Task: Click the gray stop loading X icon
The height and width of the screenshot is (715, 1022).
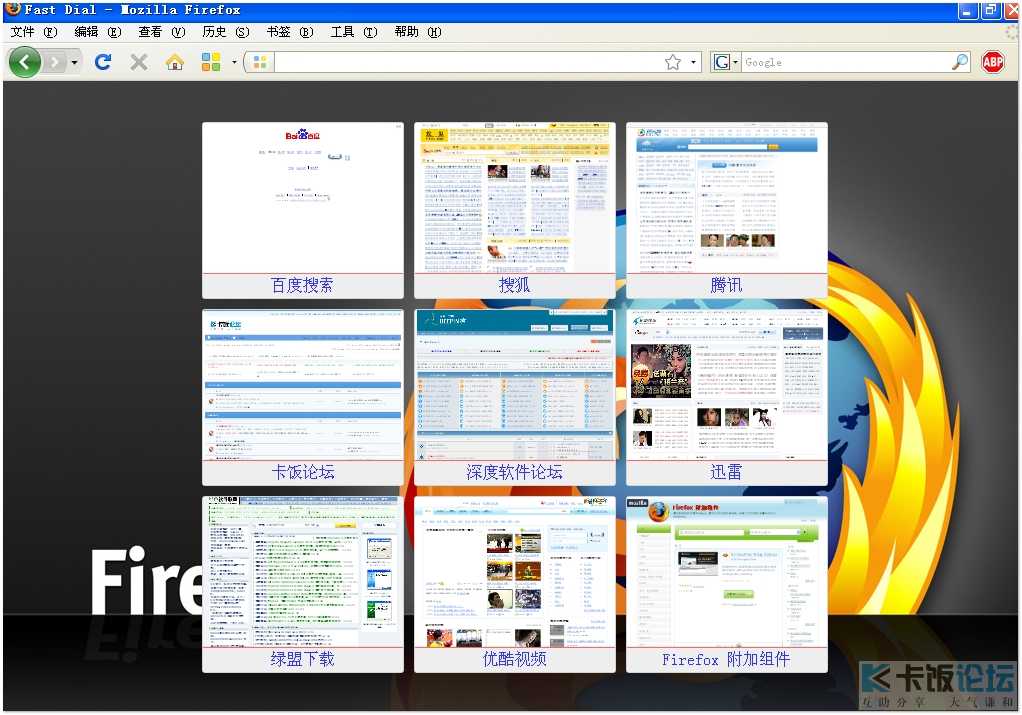Action: click(138, 63)
